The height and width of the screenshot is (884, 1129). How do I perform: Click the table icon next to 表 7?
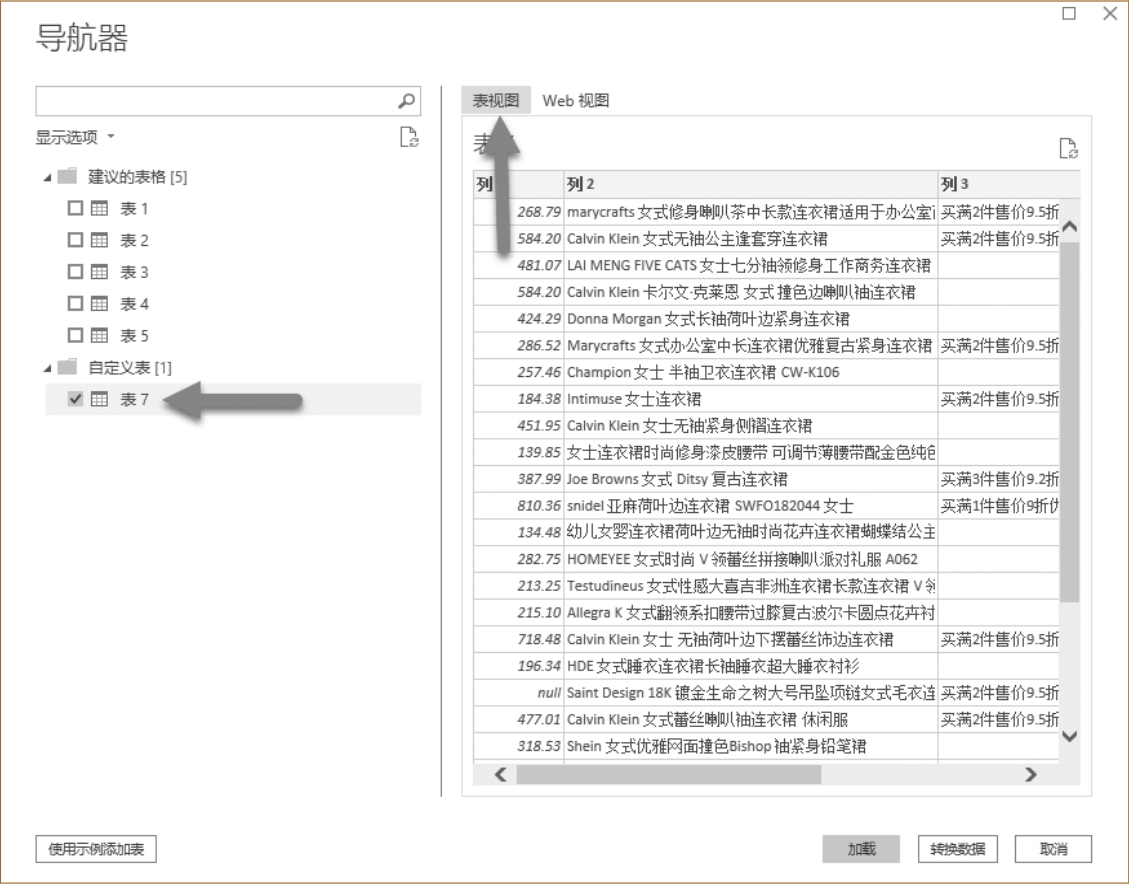pos(99,399)
